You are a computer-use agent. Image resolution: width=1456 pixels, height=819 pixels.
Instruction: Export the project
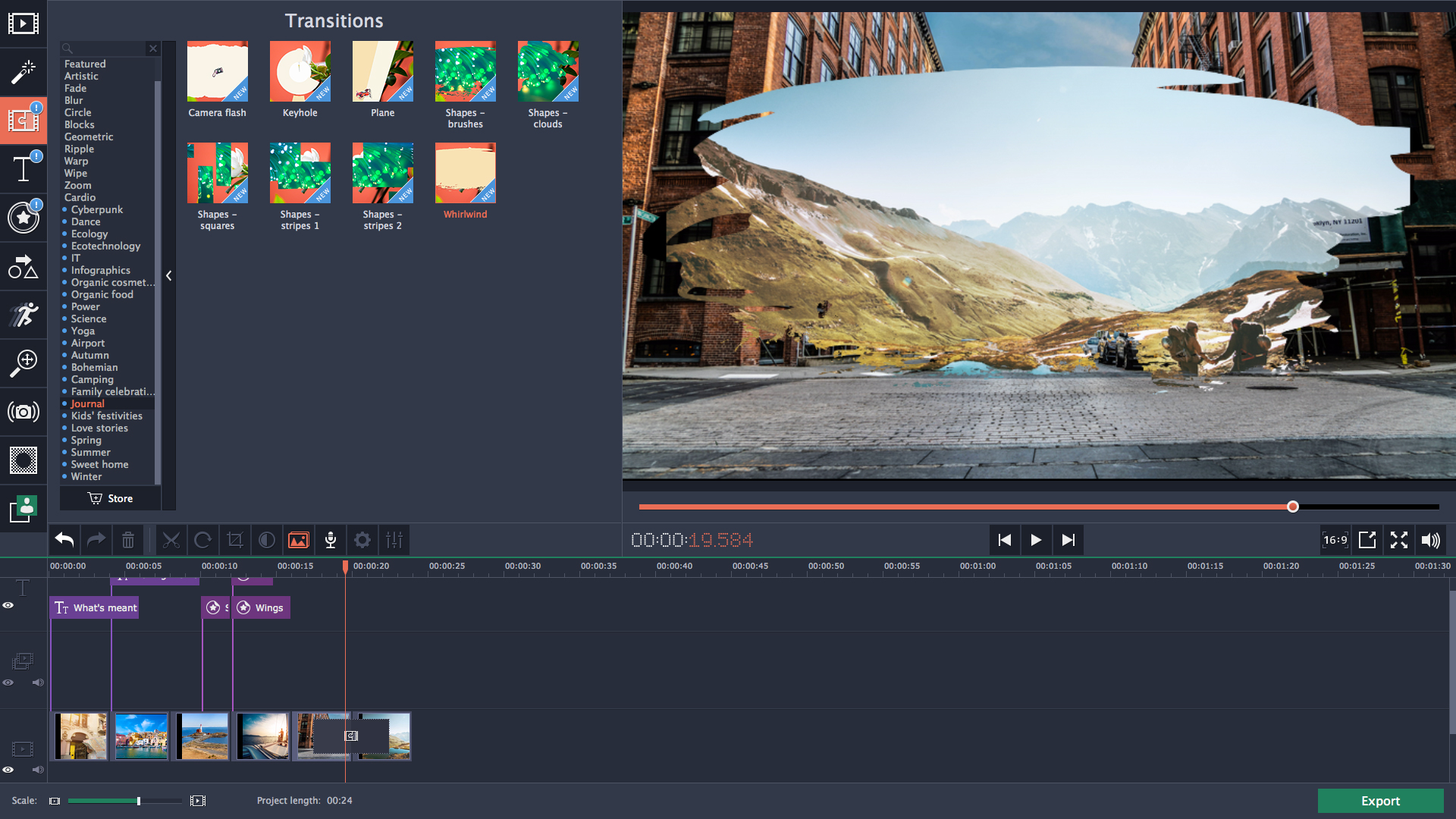[x=1380, y=801]
